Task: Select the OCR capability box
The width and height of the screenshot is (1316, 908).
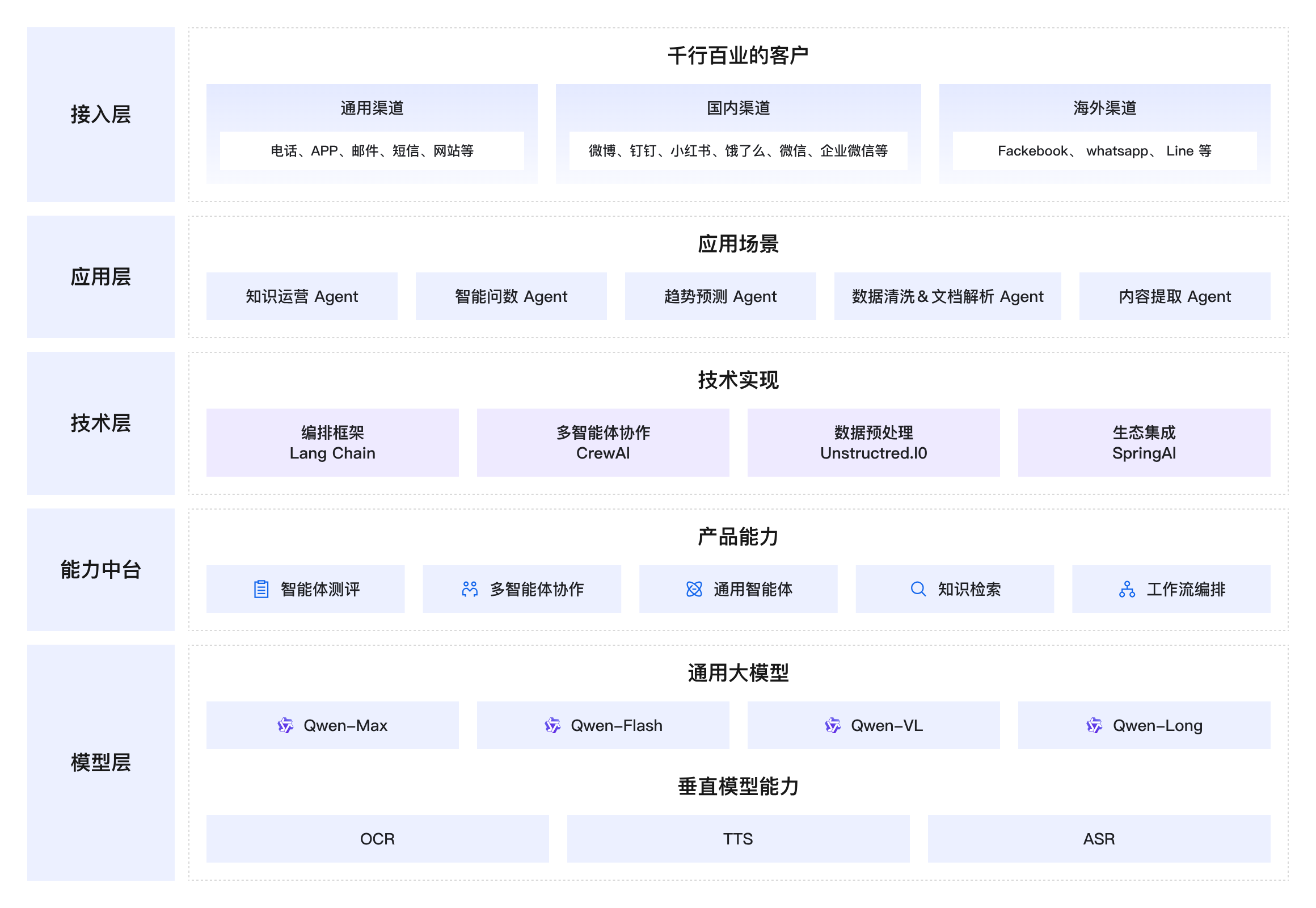Action: (377, 838)
